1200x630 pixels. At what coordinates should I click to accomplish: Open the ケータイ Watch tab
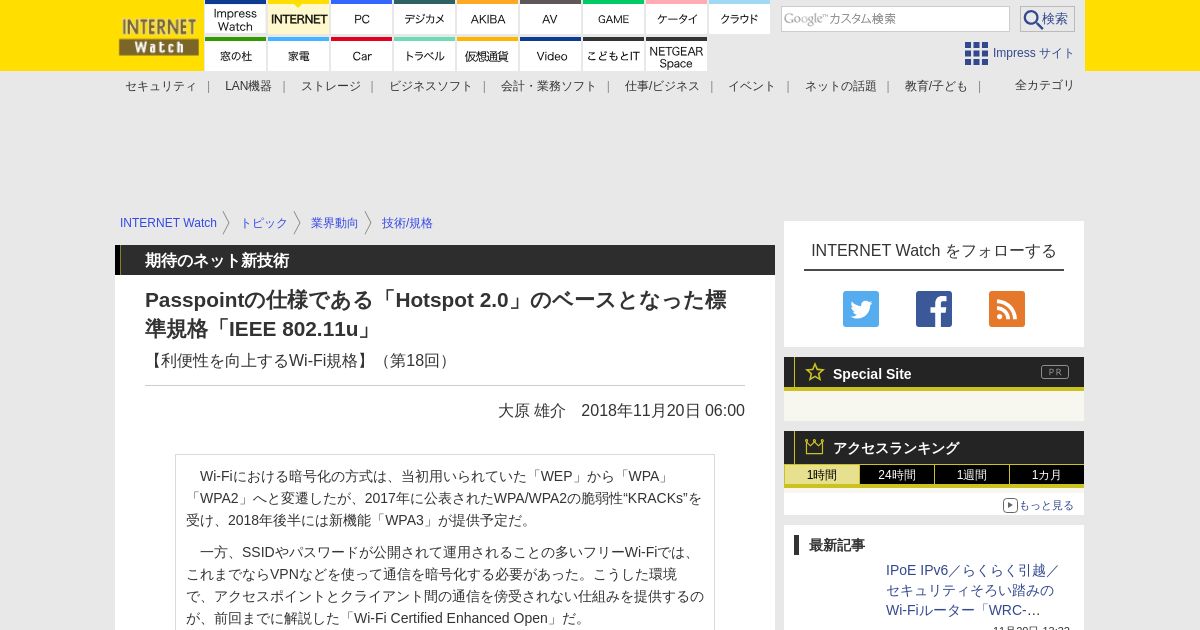677,18
